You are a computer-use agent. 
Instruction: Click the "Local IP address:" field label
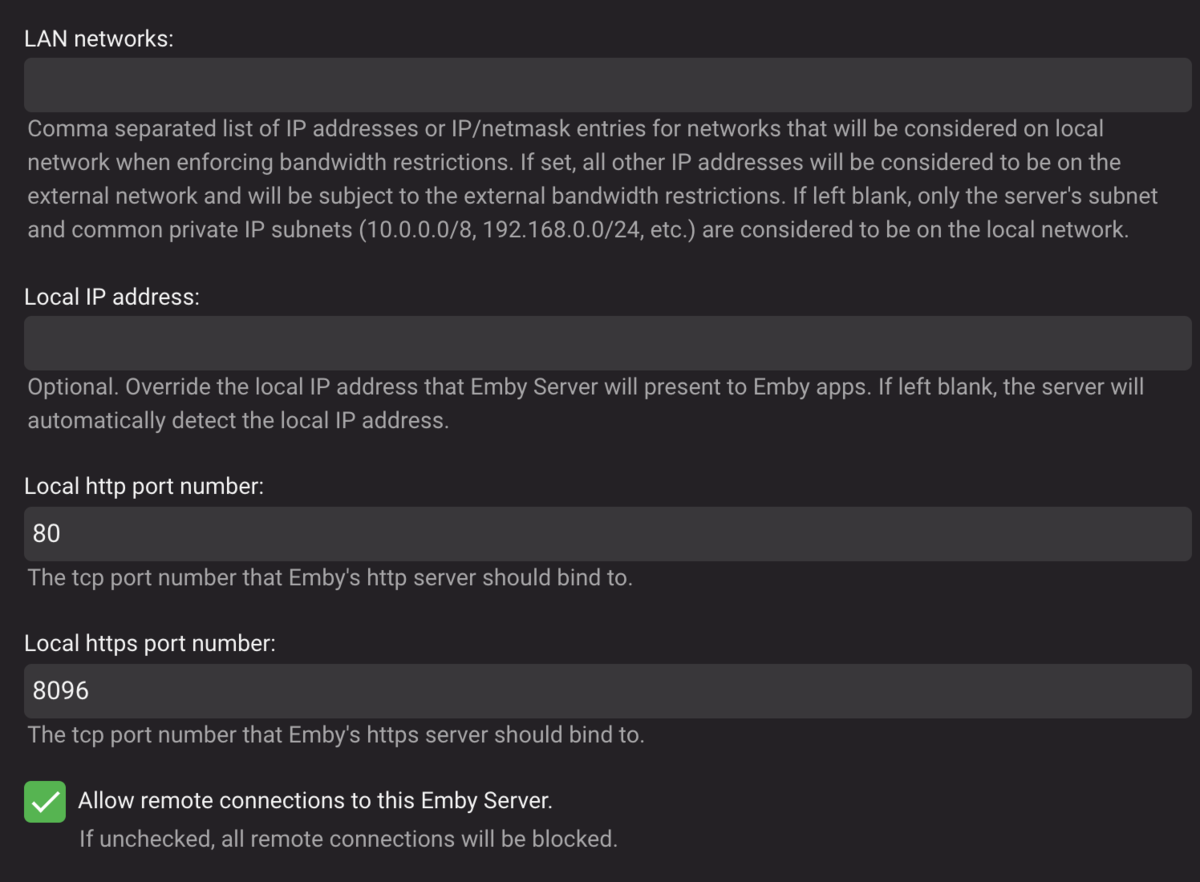[x=112, y=298]
